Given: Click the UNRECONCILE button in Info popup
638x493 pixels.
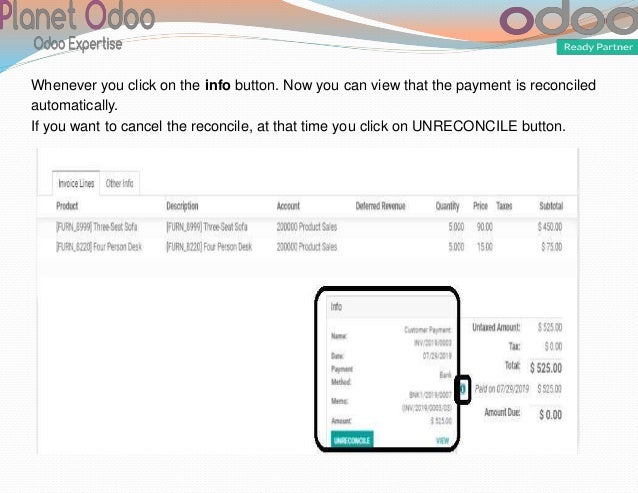Looking at the screenshot, I should coord(352,440).
